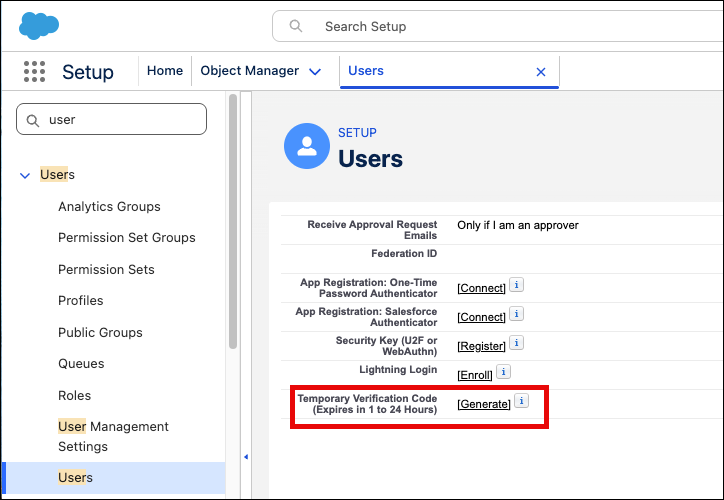Click the Users page avatar icon

coord(307,146)
